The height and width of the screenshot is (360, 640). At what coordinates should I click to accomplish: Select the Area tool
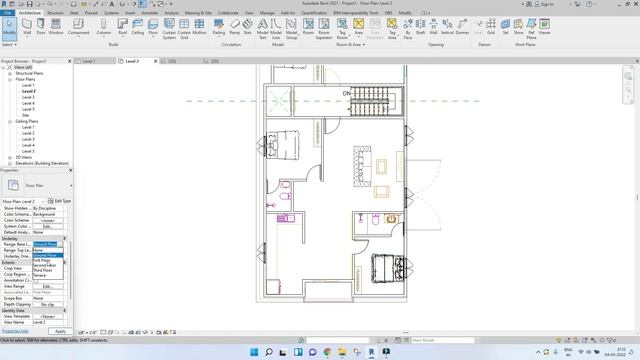tap(358, 27)
